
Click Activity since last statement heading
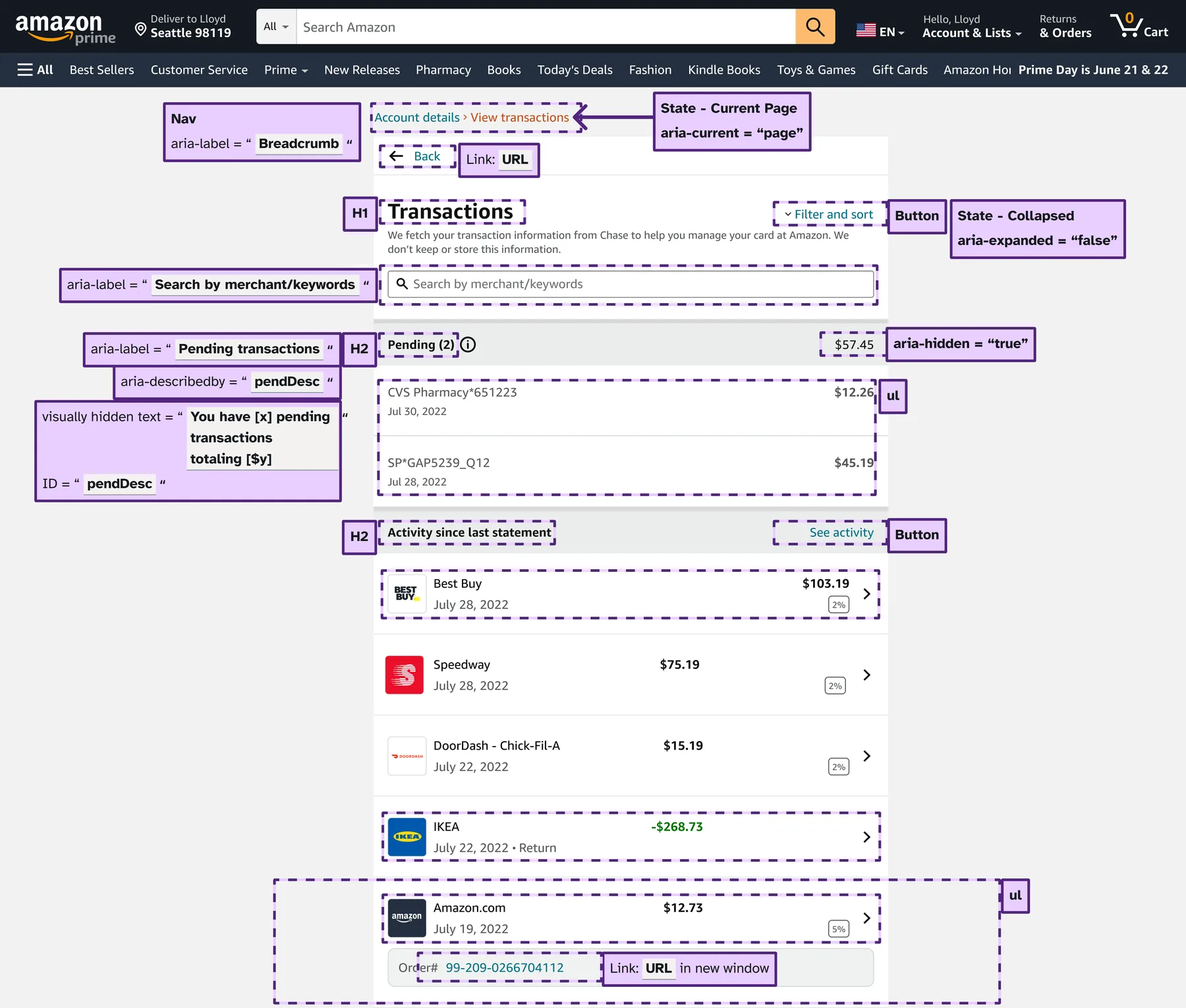(469, 532)
